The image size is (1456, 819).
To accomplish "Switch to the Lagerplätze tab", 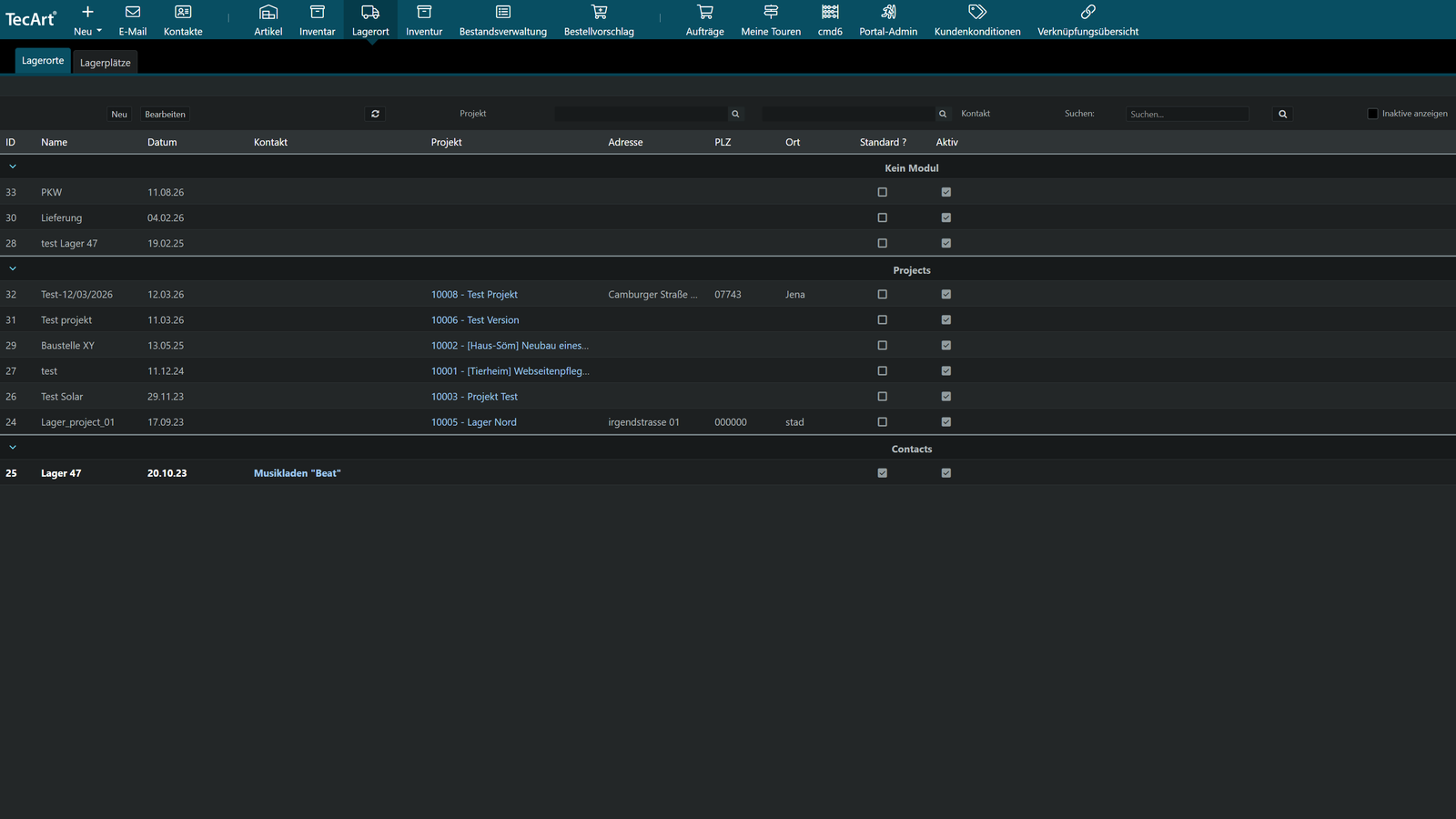I will (106, 63).
